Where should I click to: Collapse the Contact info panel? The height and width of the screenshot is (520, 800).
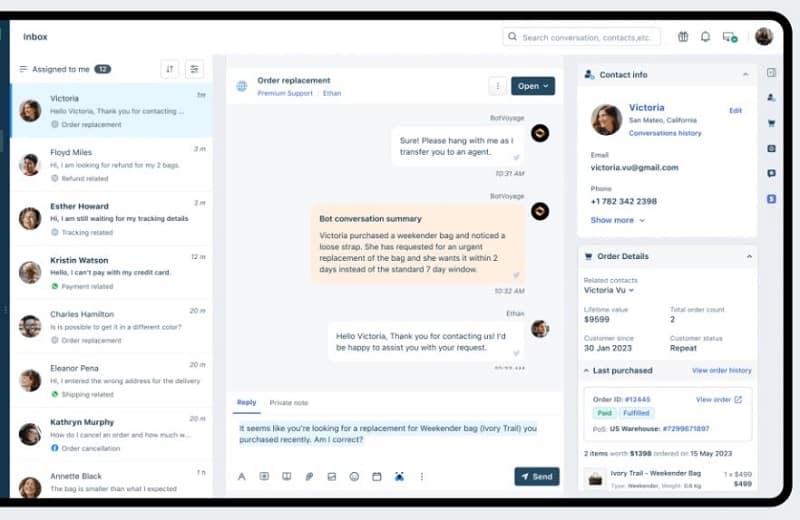pyautogui.click(x=745, y=75)
